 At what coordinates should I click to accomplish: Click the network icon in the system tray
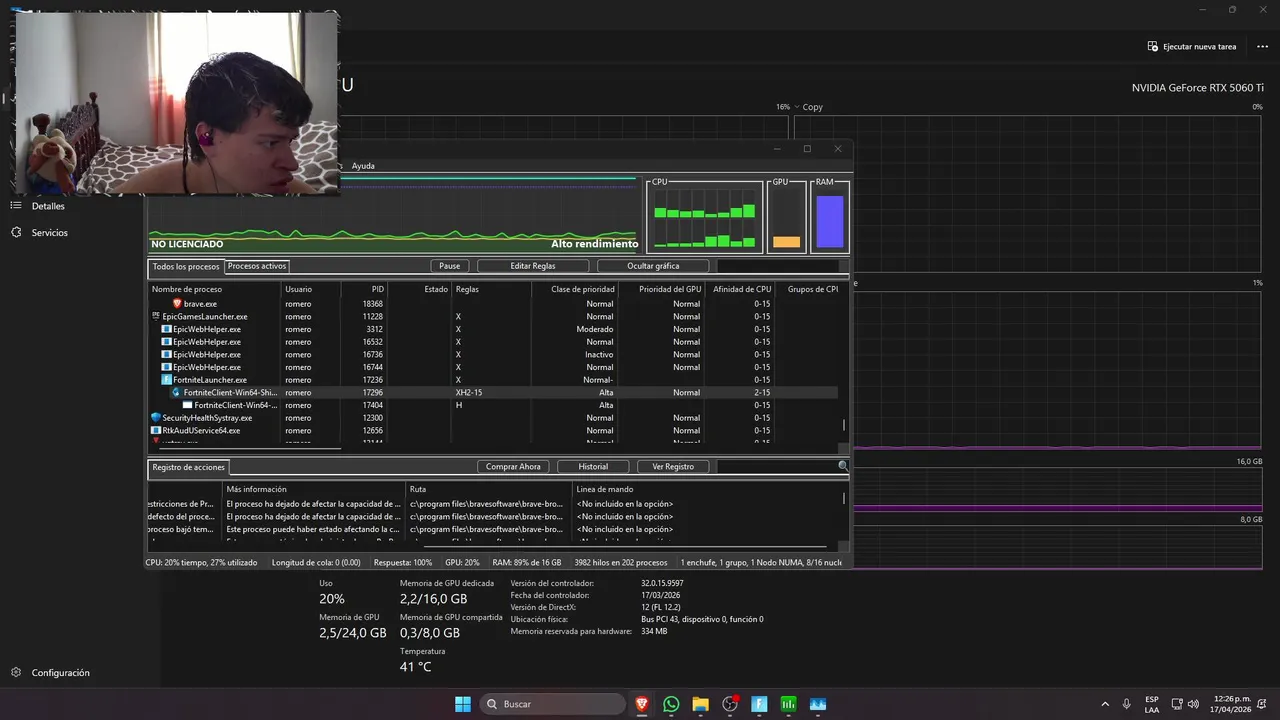(x=1177, y=704)
